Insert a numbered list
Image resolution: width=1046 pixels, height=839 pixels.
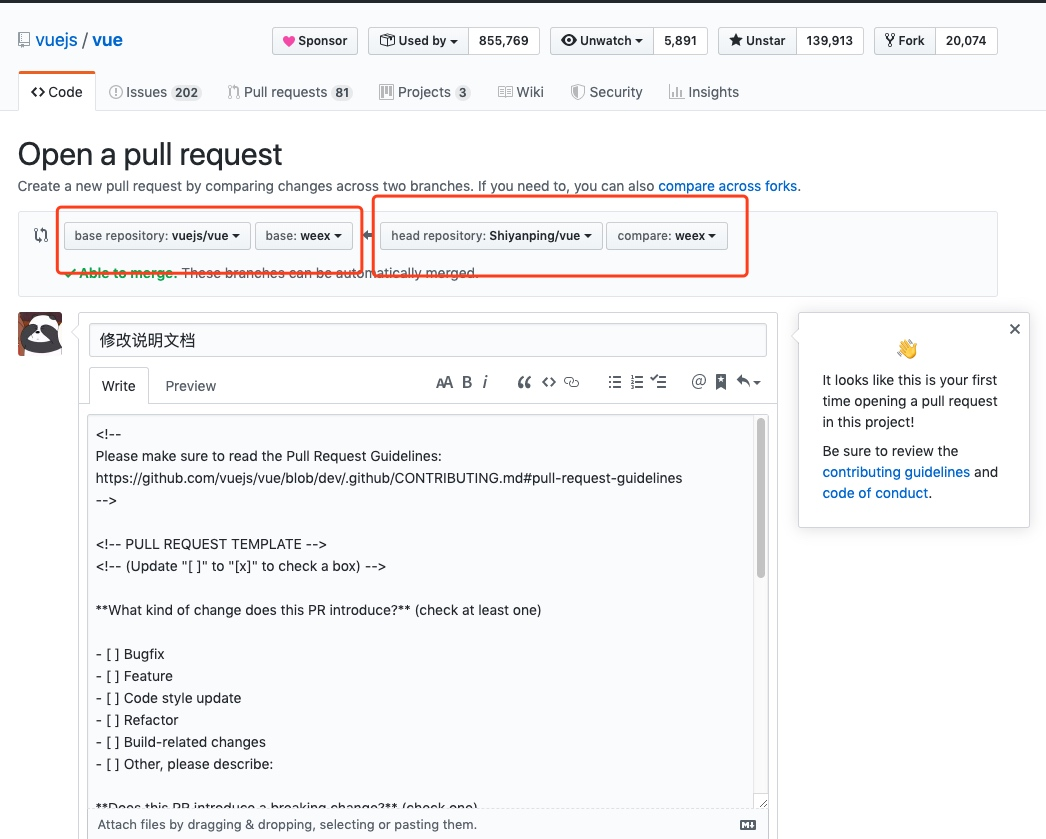point(637,382)
